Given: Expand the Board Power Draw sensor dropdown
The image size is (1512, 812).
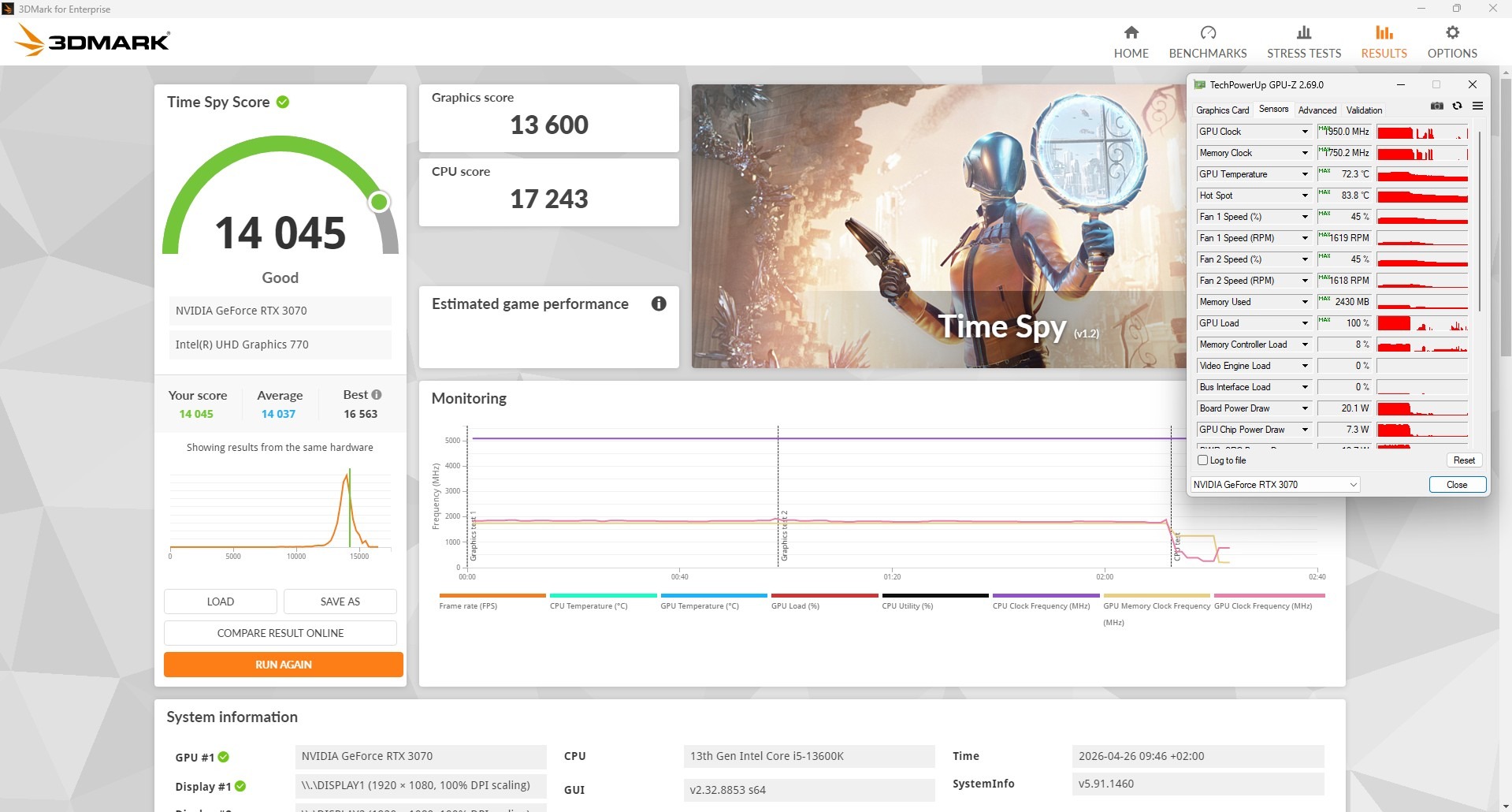Looking at the screenshot, I should [1305, 408].
